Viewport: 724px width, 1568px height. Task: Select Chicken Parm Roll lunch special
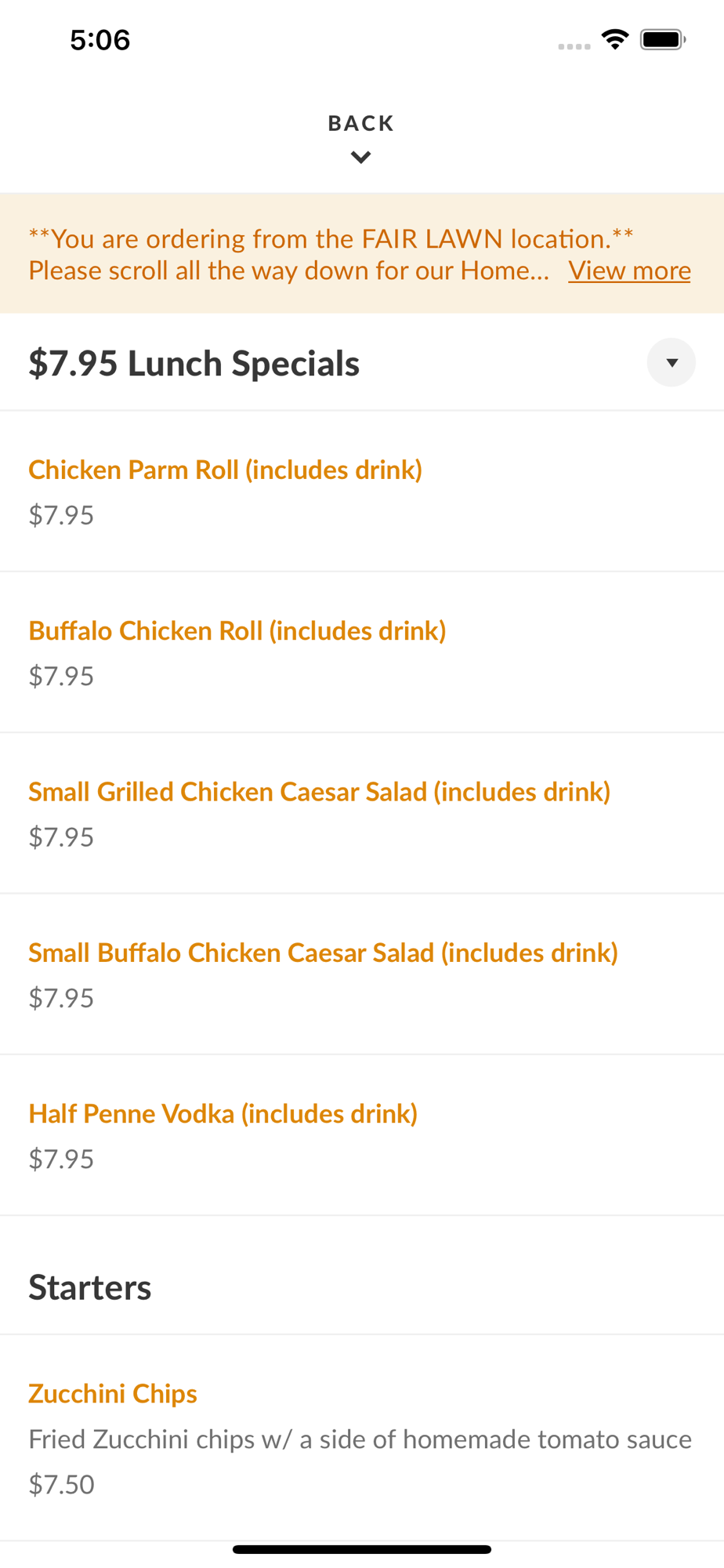click(225, 470)
